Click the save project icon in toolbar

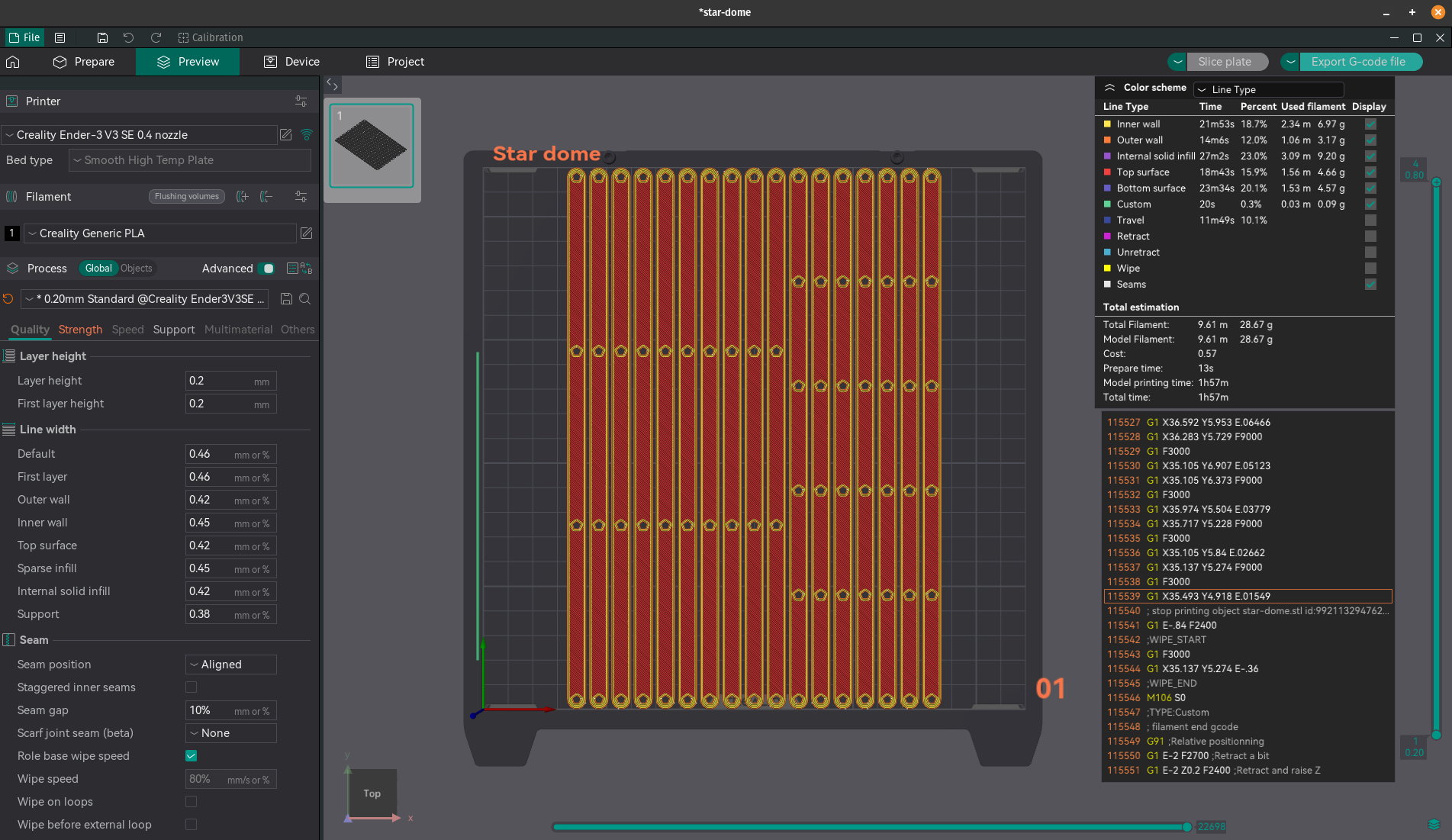102,37
